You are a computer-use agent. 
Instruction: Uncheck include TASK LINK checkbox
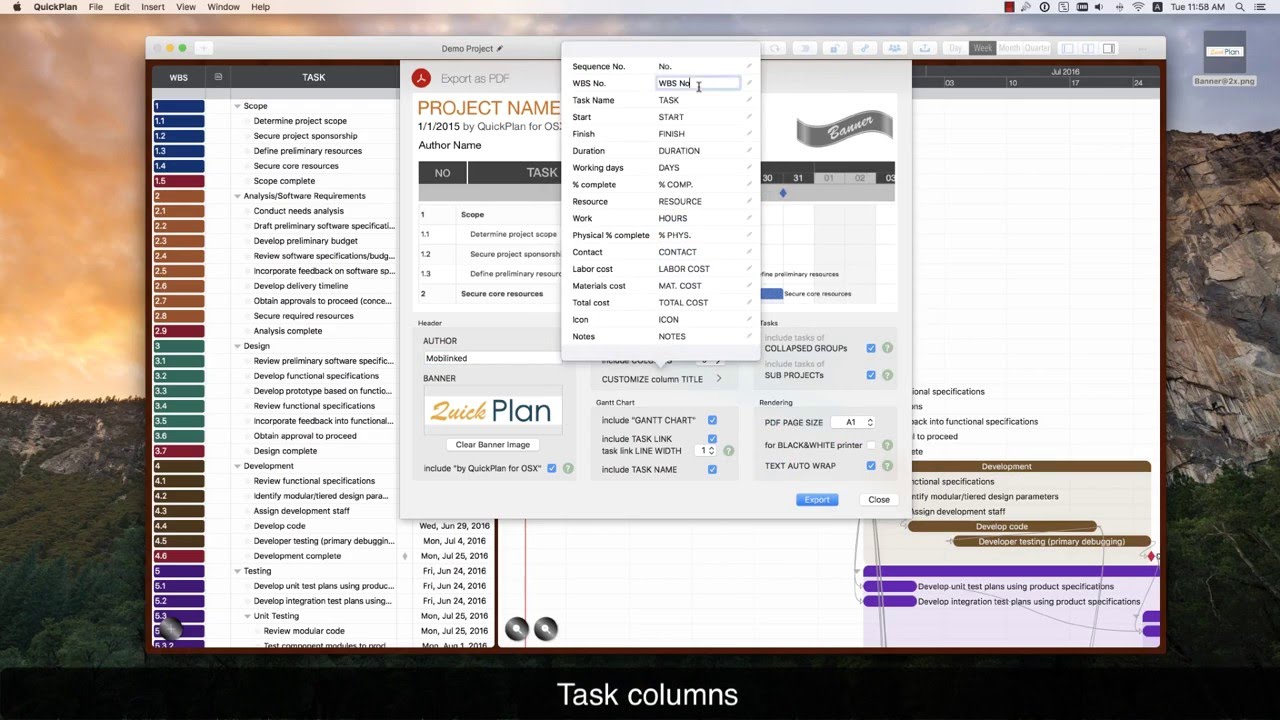pos(712,439)
